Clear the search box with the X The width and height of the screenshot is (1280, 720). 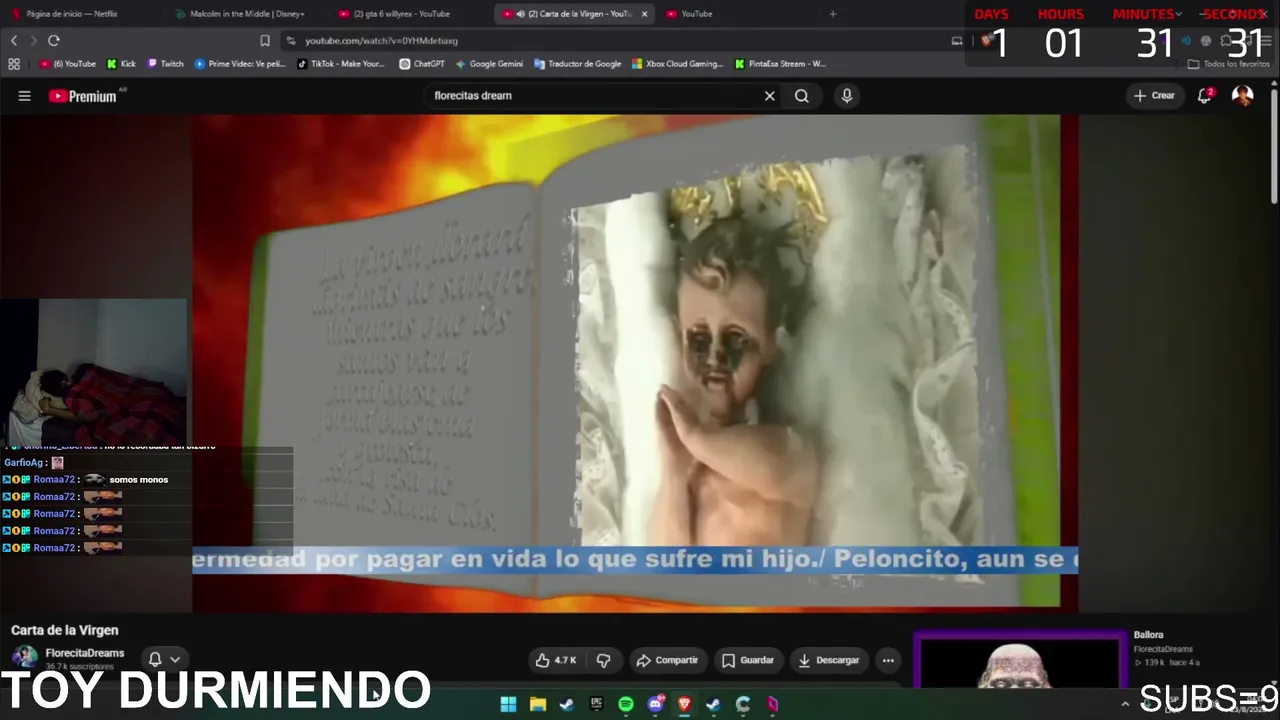point(769,96)
